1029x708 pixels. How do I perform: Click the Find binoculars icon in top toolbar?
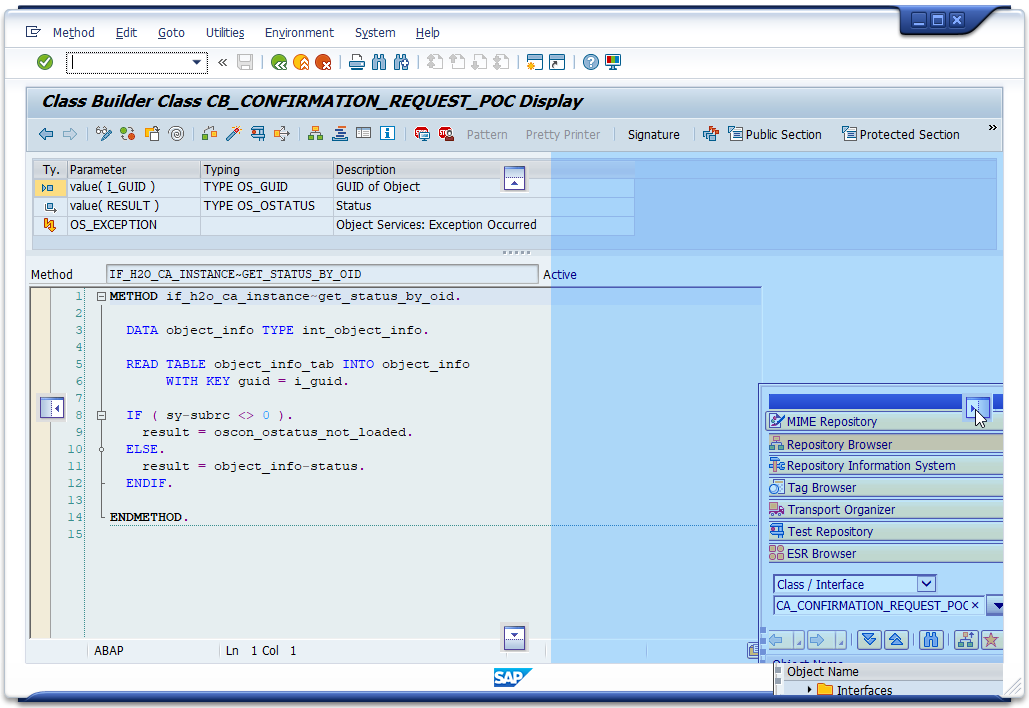click(x=379, y=62)
